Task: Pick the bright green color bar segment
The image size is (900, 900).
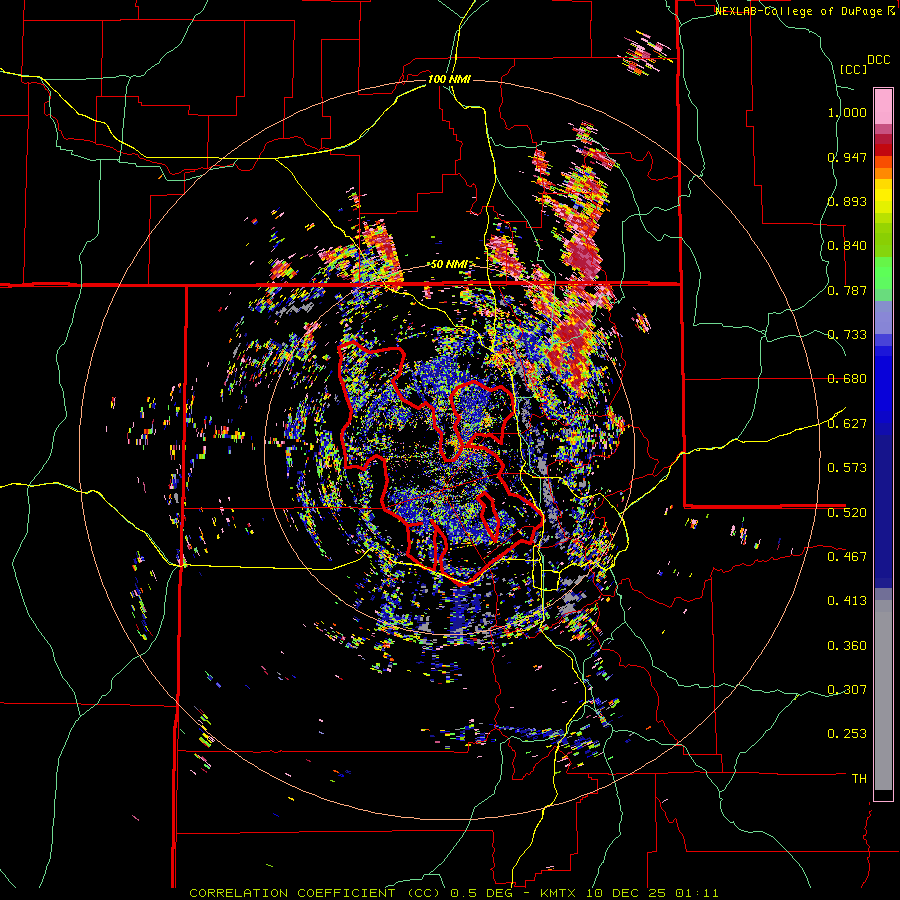Action: pos(883,273)
